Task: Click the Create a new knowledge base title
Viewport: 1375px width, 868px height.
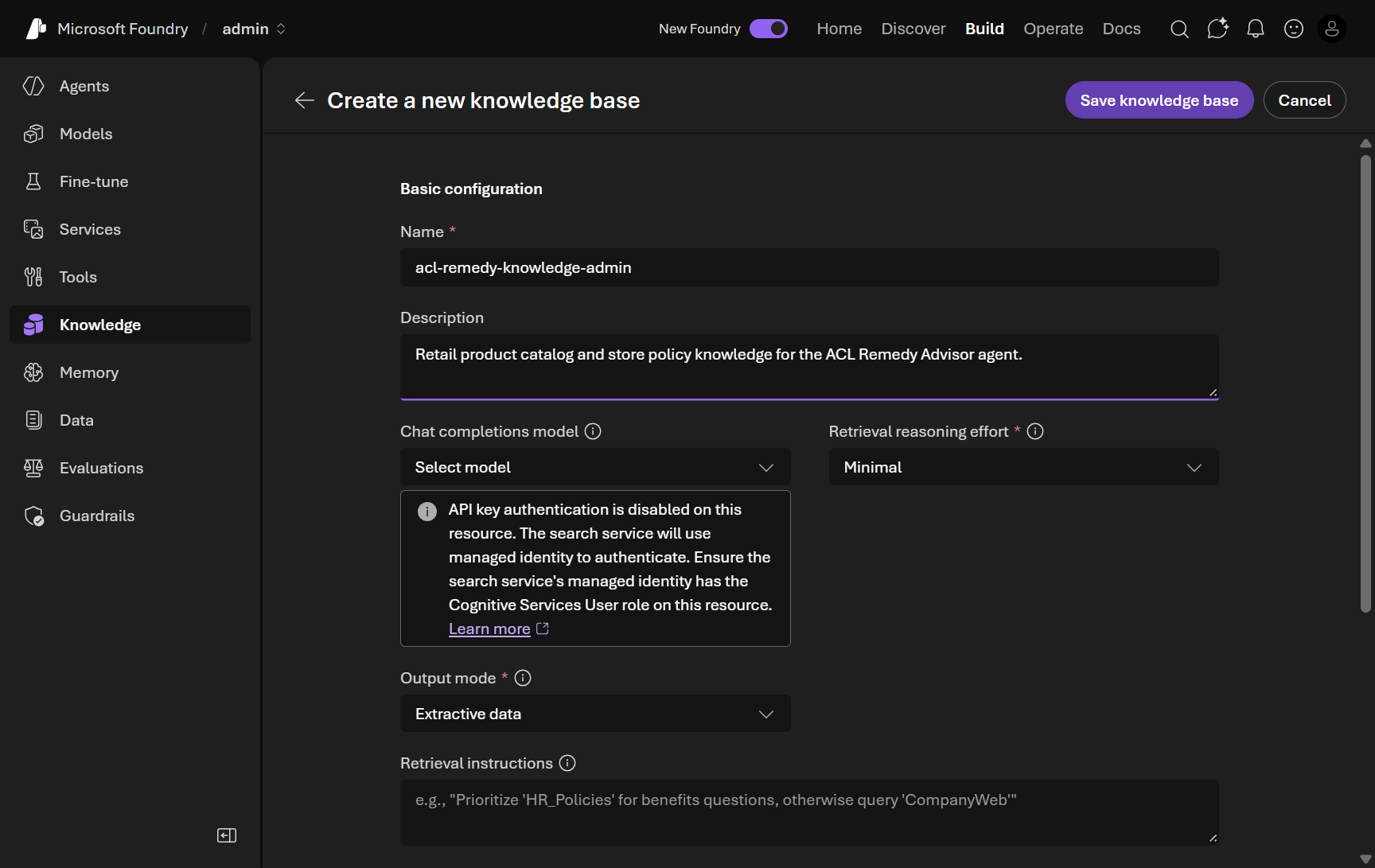Action: pyautogui.click(x=484, y=100)
